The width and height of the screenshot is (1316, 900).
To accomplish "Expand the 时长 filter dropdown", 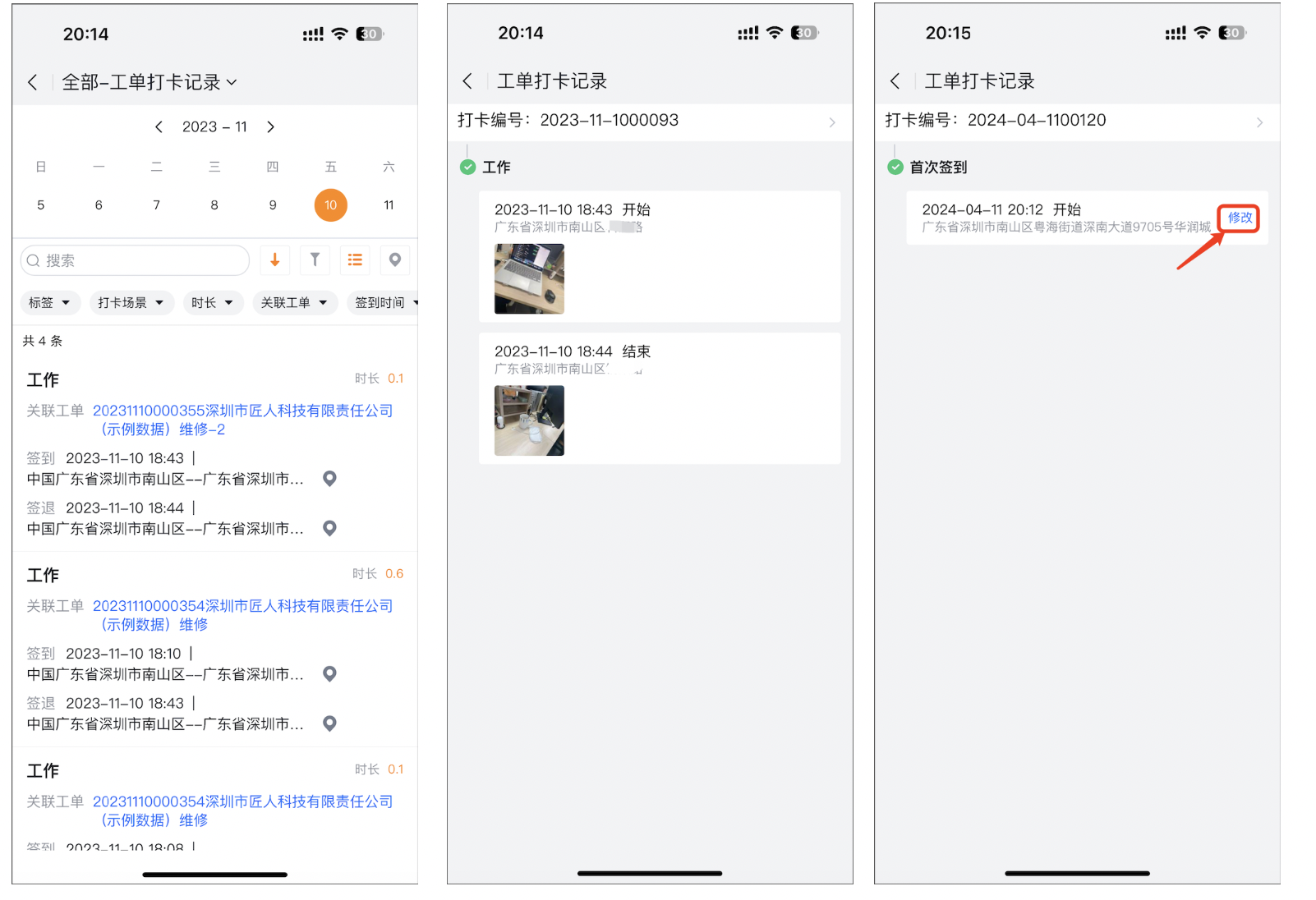I will pyautogui.click(x=213, y=302).
